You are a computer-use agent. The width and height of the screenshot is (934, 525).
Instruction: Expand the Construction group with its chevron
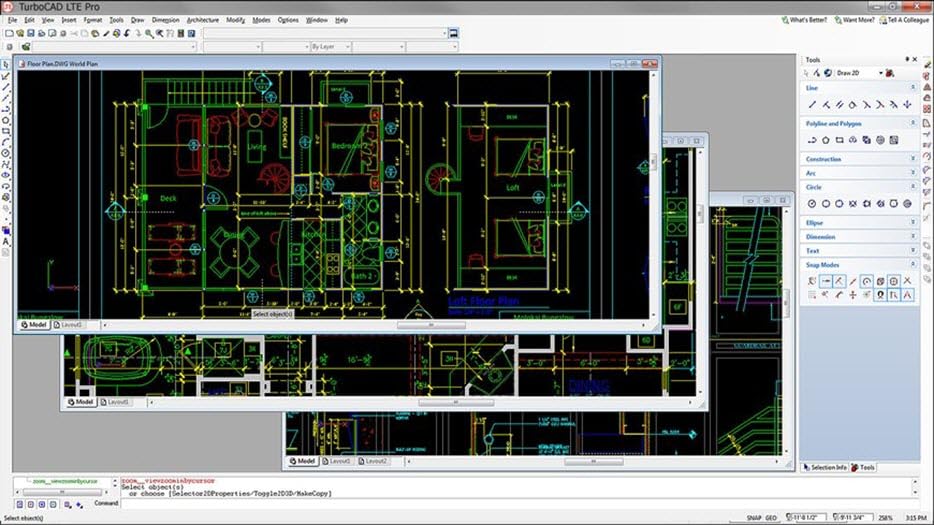tap(913, 159)
